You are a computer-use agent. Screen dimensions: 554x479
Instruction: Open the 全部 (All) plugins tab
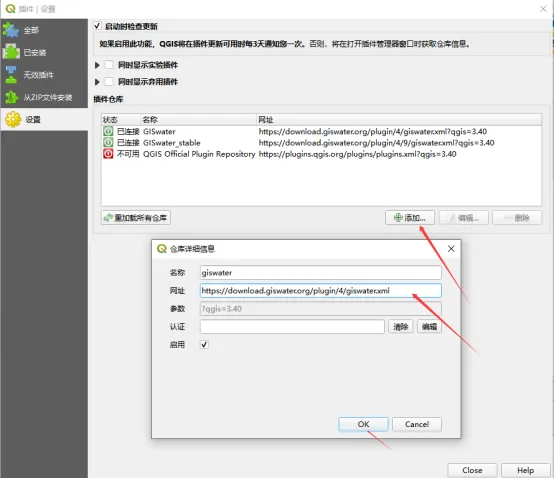pos(44,30)
